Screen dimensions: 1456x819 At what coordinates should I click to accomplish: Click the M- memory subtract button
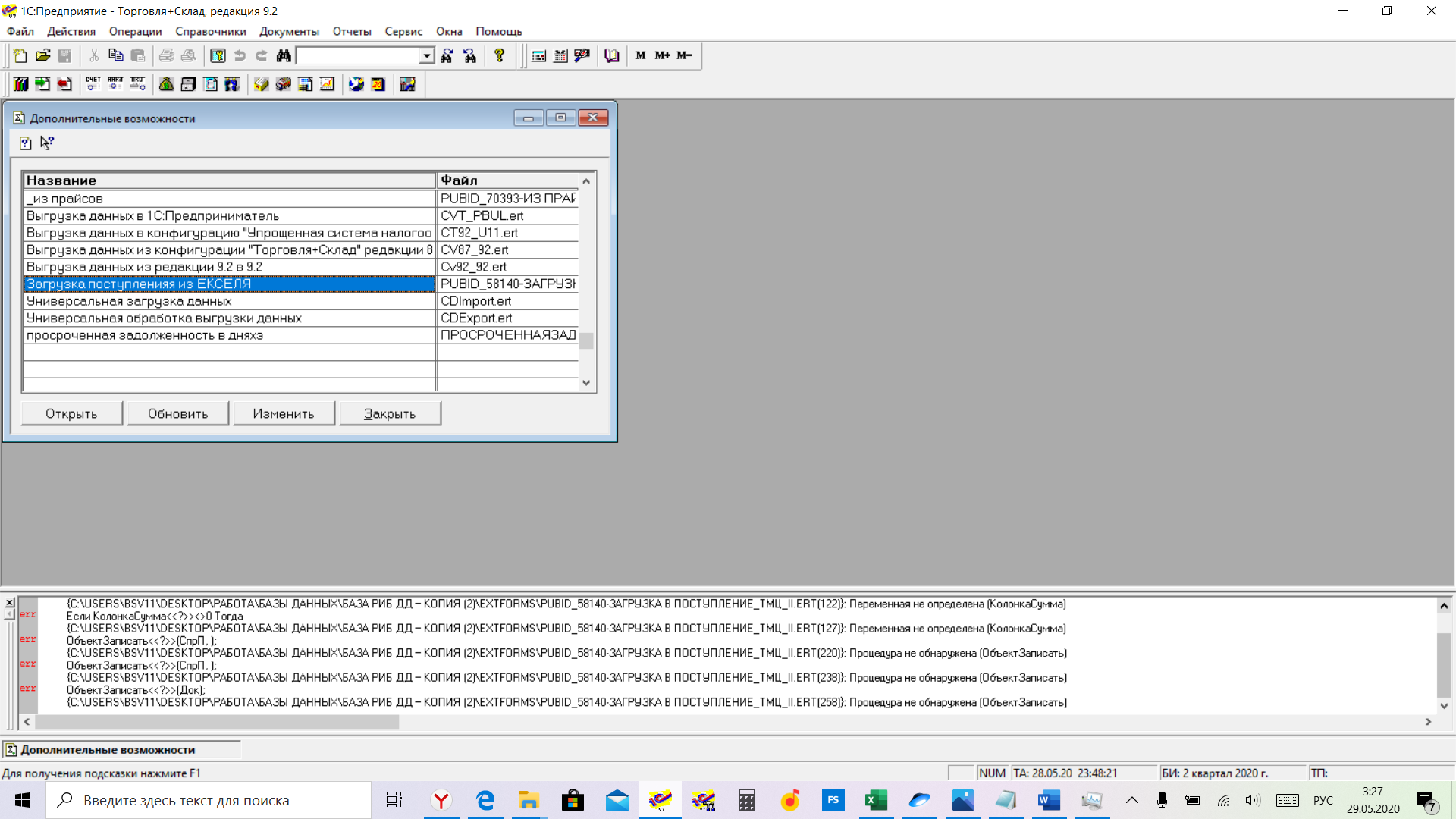tap(685, 55)
